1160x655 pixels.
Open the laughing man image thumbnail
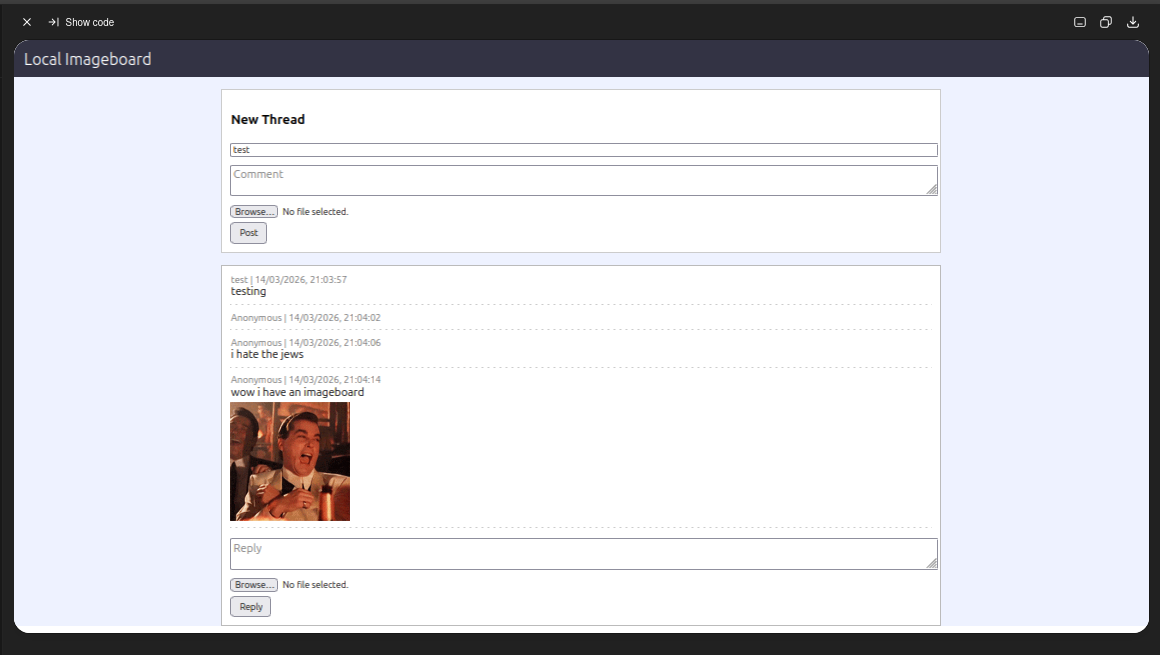point(290,462)
